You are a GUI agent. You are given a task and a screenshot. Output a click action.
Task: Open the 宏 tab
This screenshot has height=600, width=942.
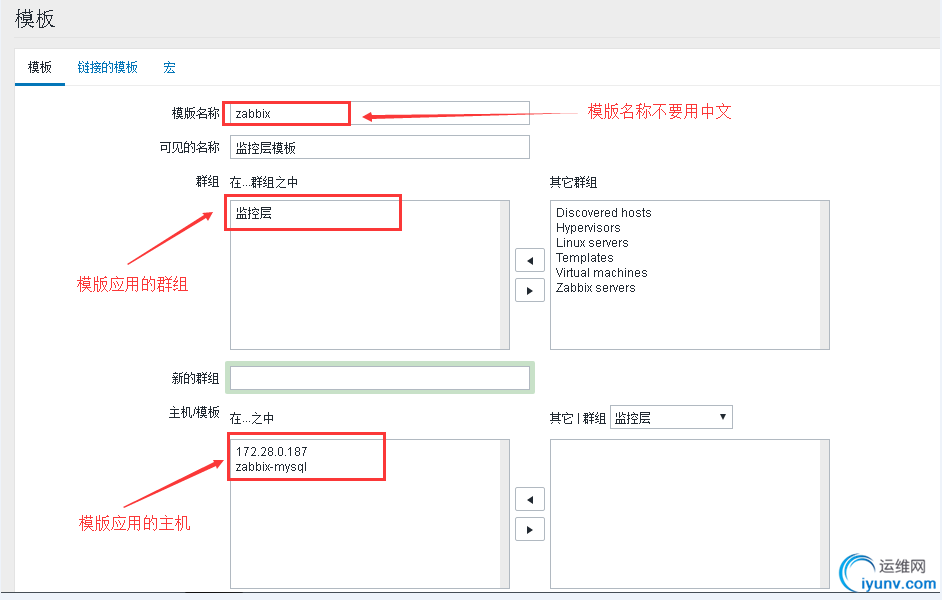169,67
